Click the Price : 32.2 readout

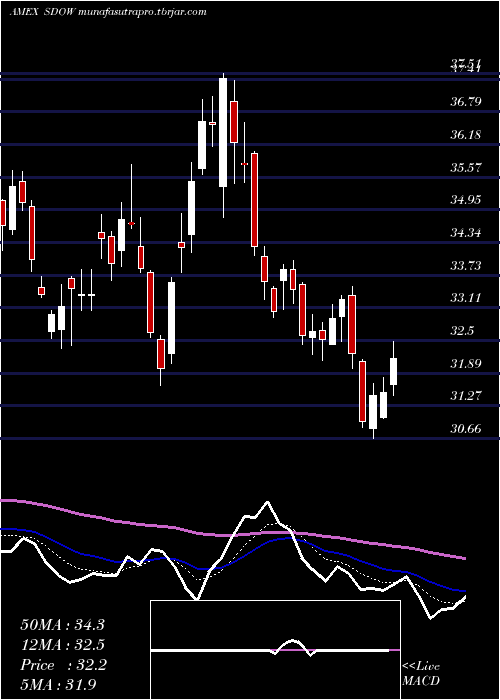click(63, 665)
